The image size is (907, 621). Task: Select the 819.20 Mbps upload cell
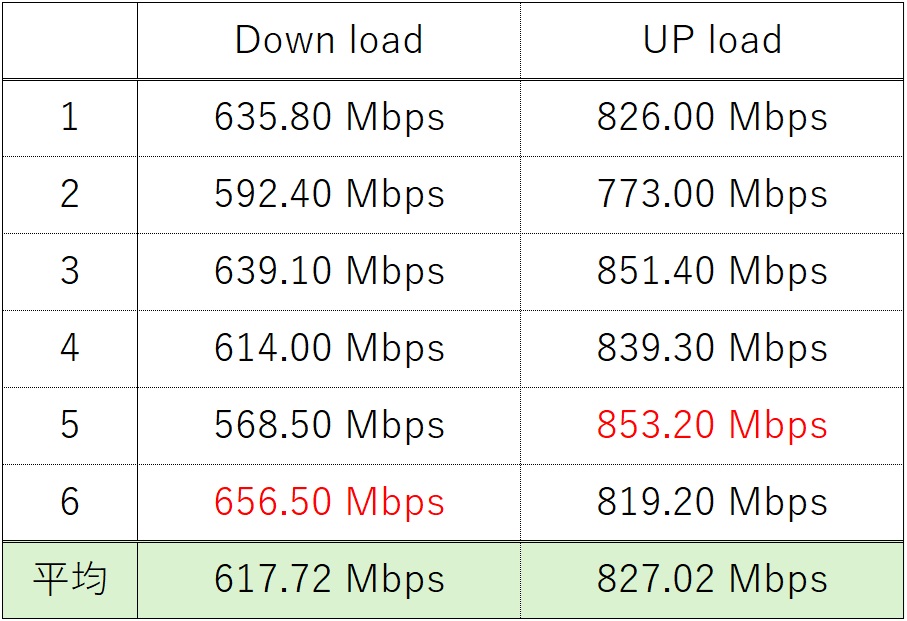712,502
